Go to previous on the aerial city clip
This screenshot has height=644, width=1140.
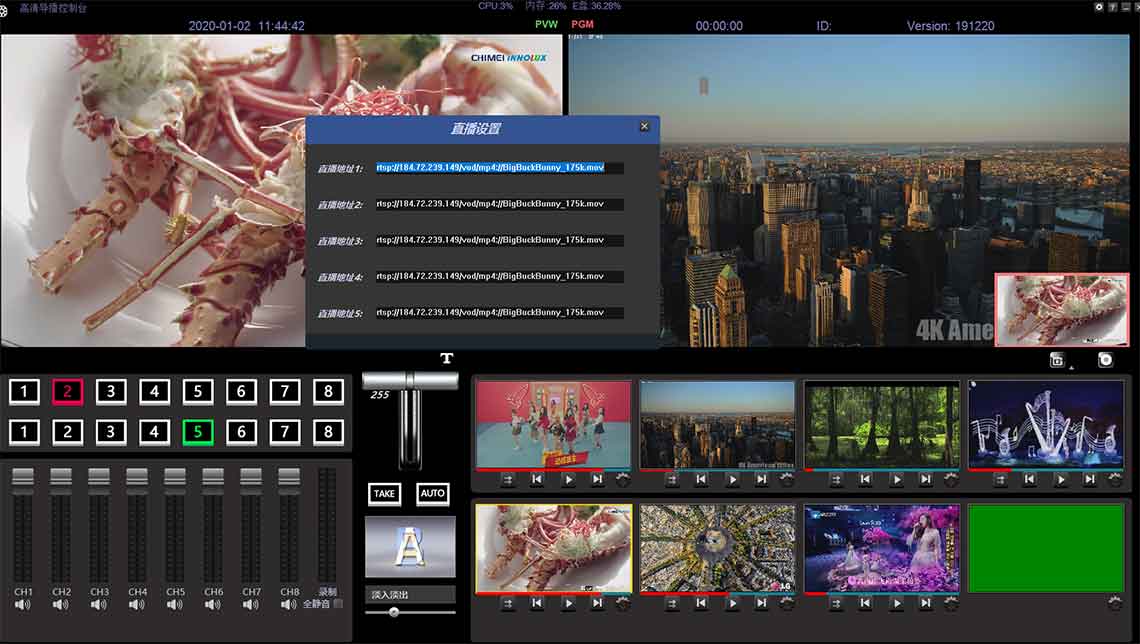coord(701,603)
